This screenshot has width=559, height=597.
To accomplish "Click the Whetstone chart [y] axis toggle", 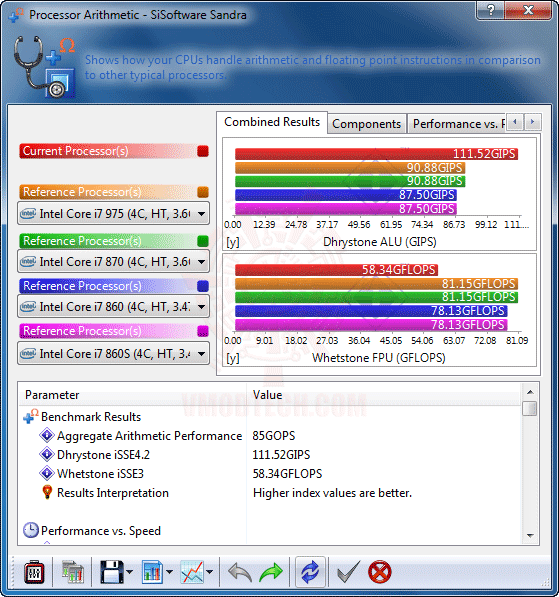I will tap(232, 358).
